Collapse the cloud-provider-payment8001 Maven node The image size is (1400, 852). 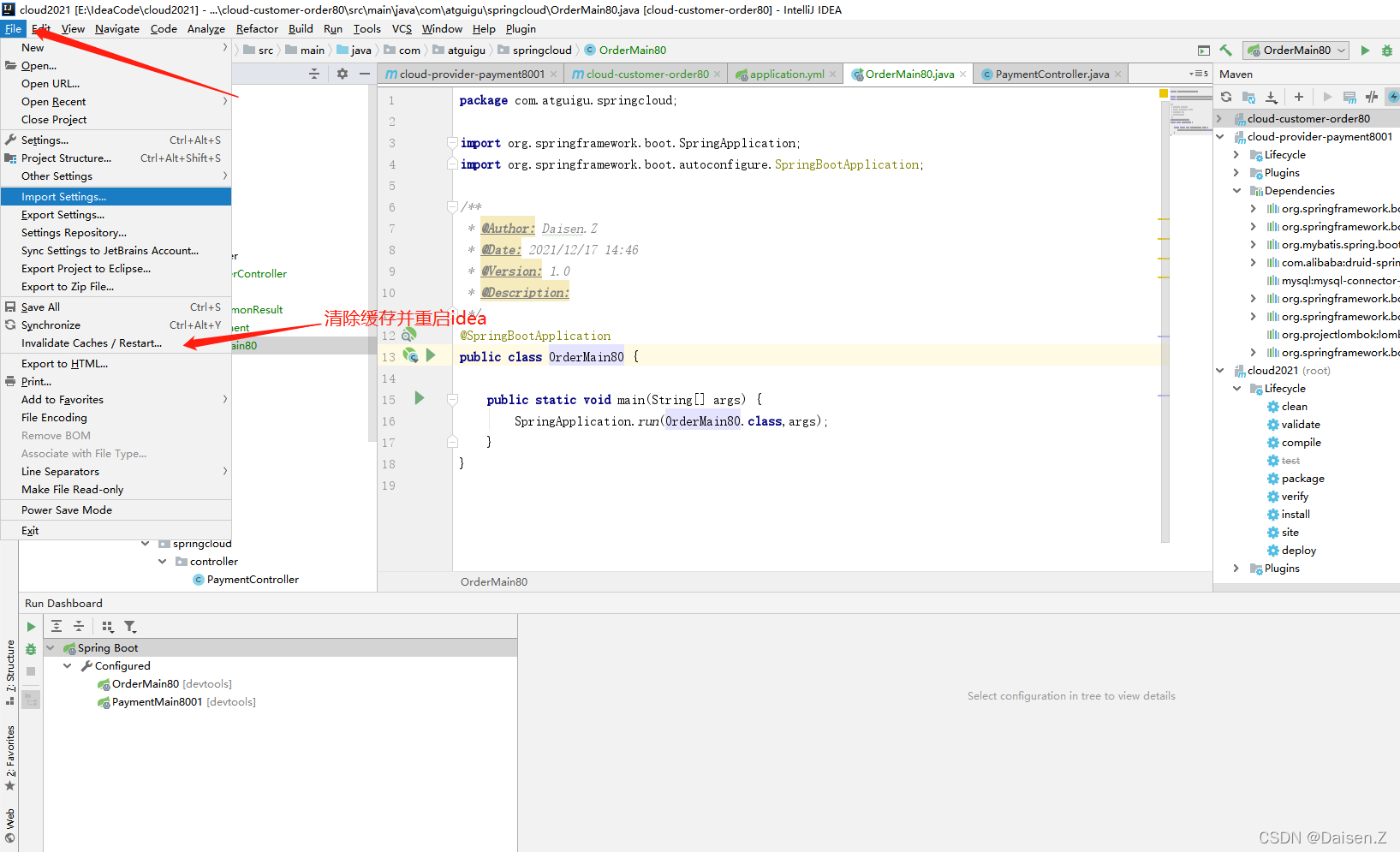point(1220,136)
